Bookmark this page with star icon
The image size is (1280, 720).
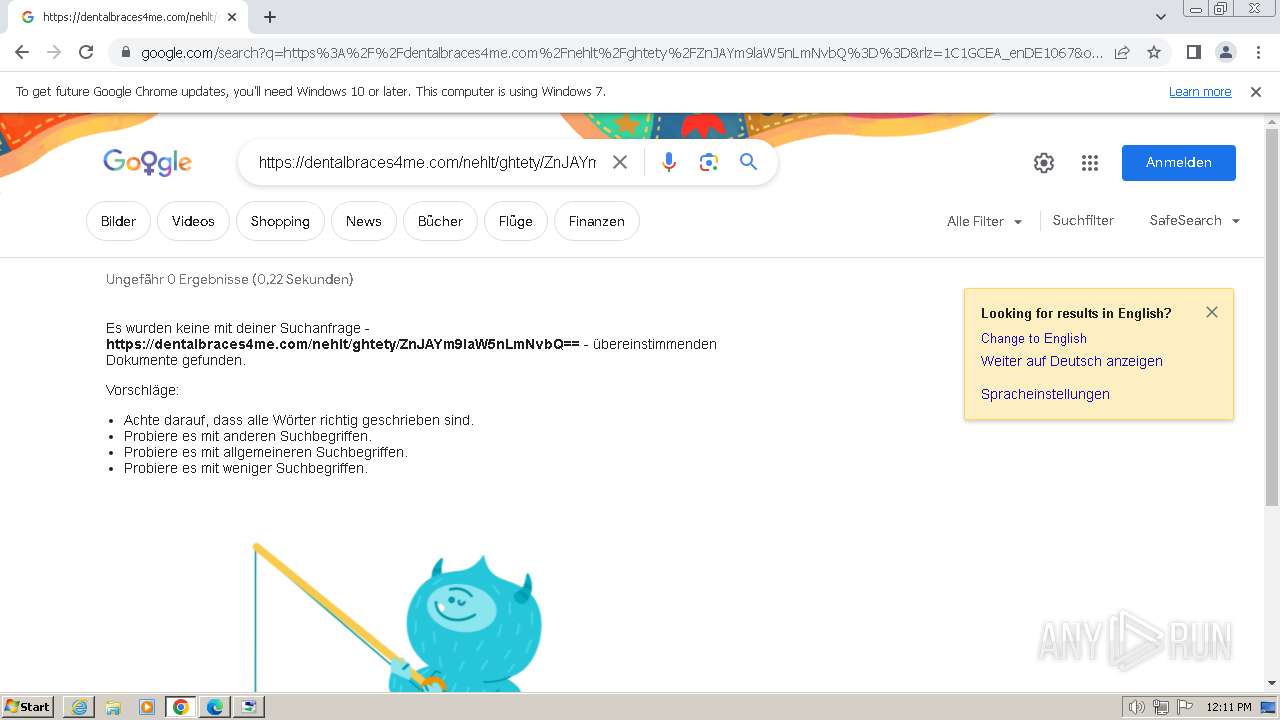1154,52
